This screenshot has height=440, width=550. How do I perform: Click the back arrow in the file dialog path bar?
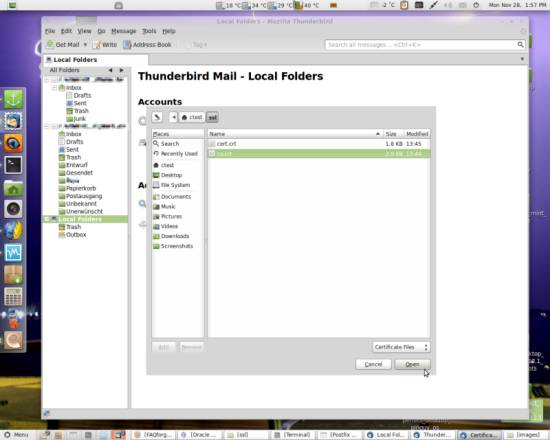pos(174,117)
